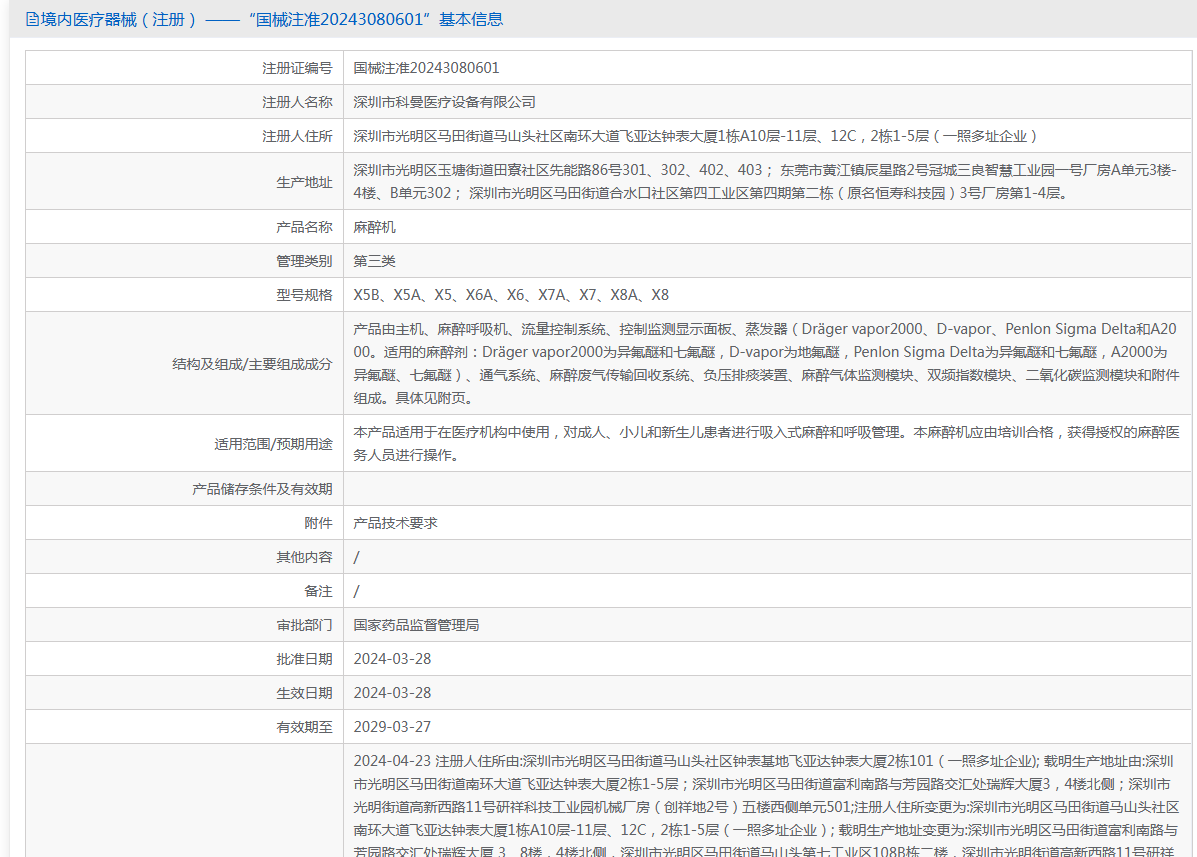Click the label 附件
This screenshot has height=857, width=1197.
318,523
